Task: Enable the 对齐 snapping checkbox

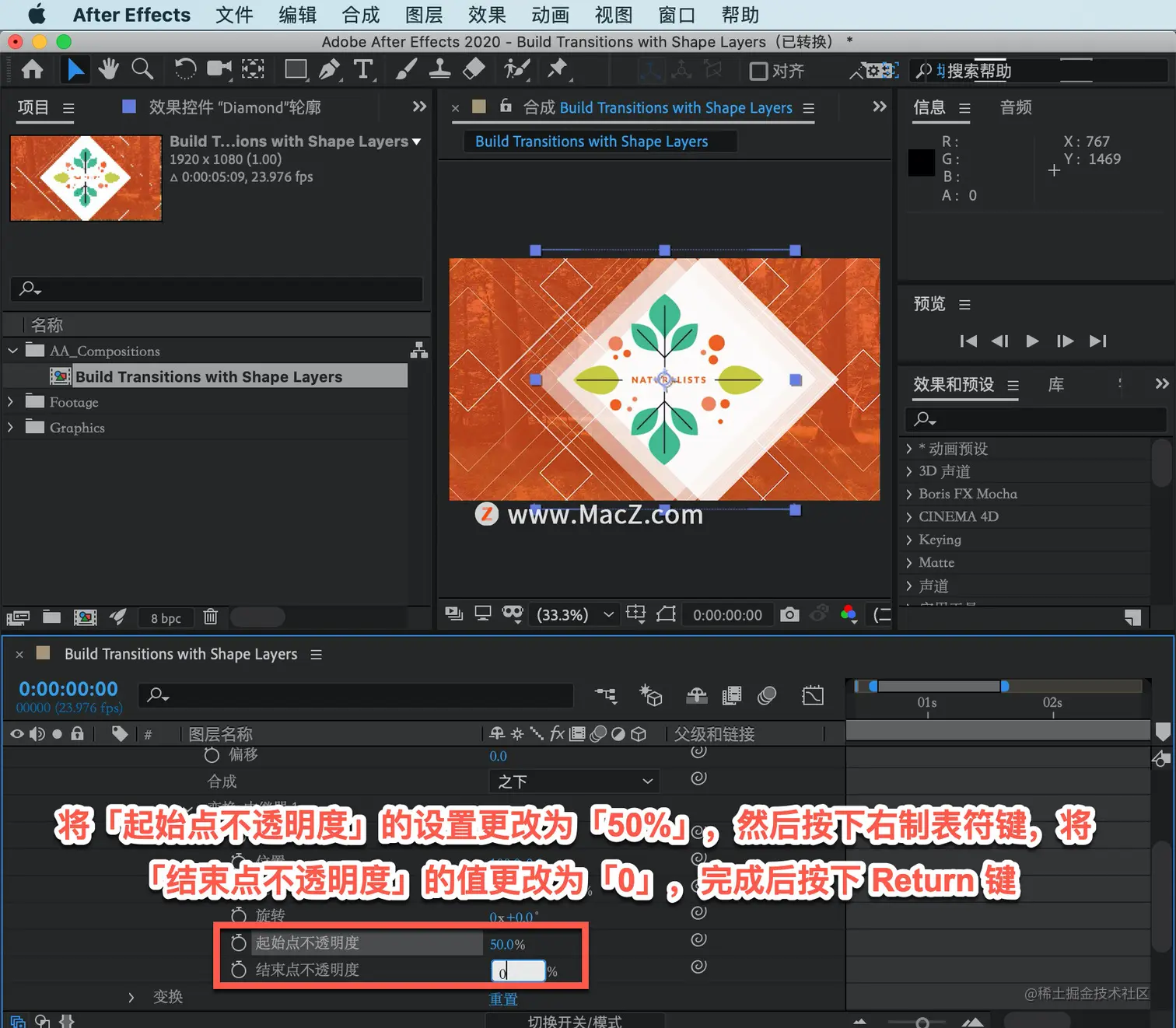Action: click(758, 71)
